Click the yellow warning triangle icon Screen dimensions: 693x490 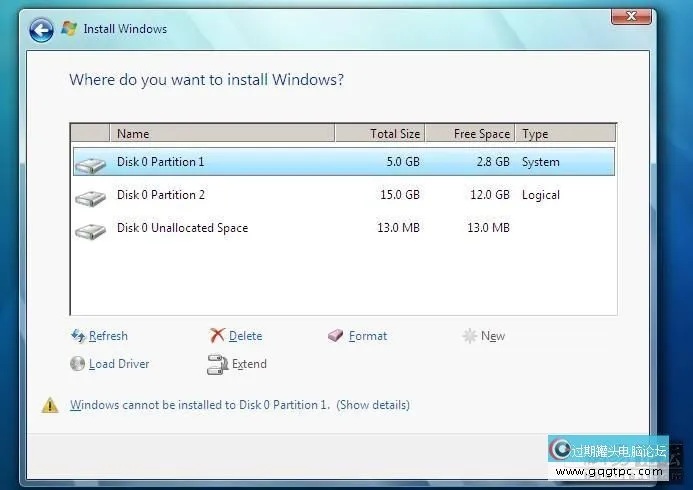pyautogui.click(x=50, y=405)
